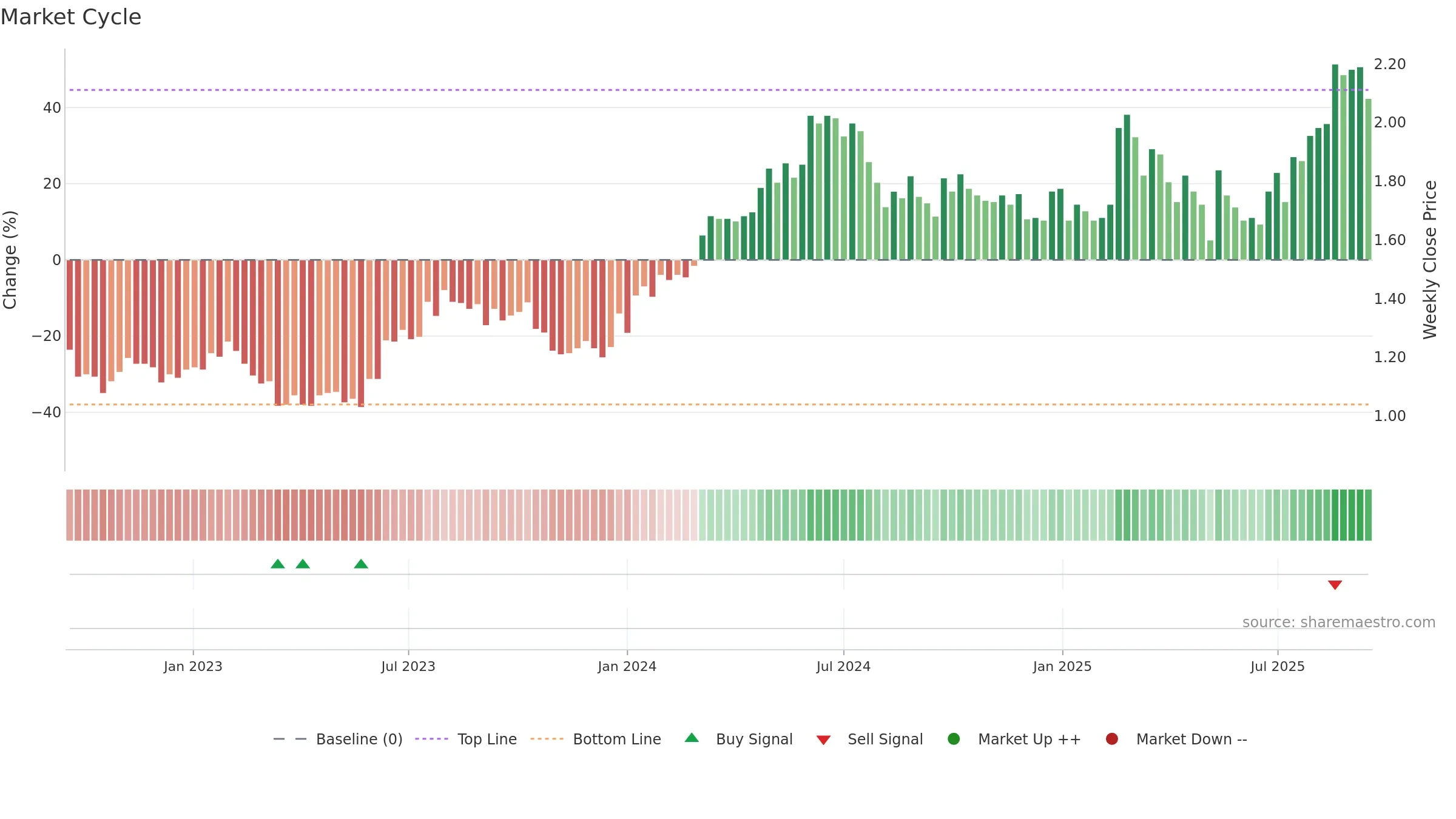1456x819 pixels.
Task: Click the Jul 2024 axis label
Action: tap(844, 667)
